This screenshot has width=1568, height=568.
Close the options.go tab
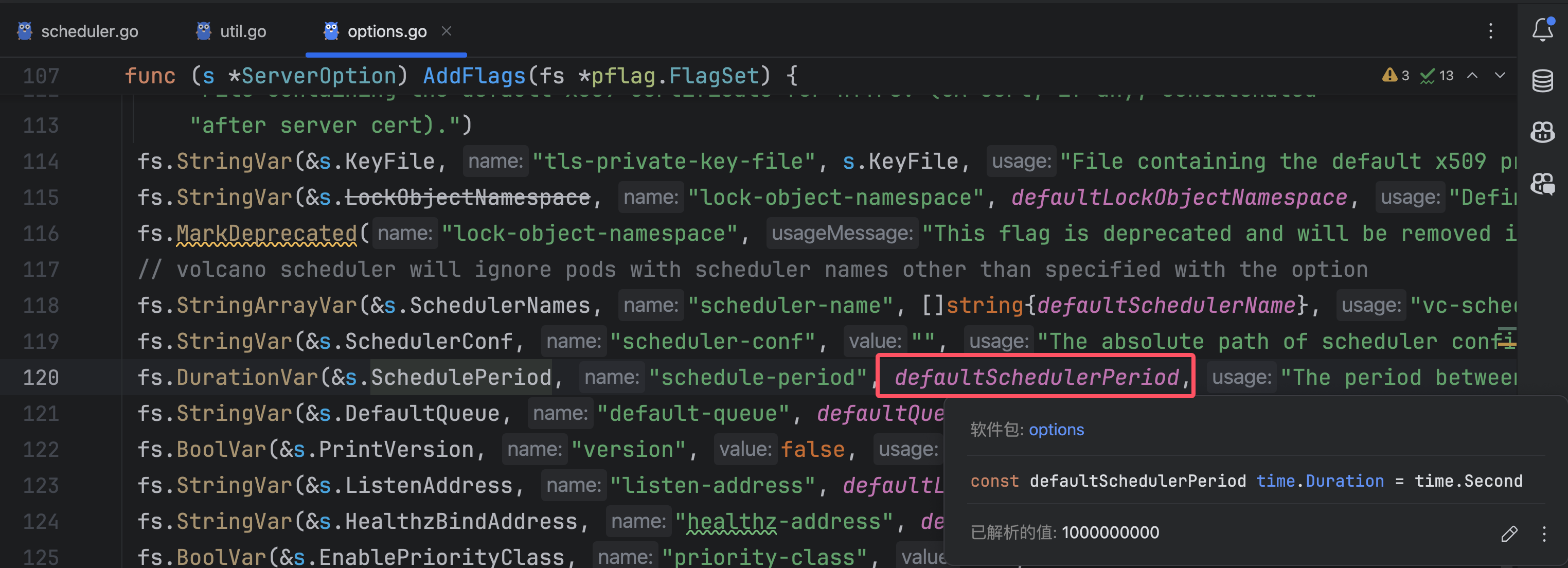[446, 30]
